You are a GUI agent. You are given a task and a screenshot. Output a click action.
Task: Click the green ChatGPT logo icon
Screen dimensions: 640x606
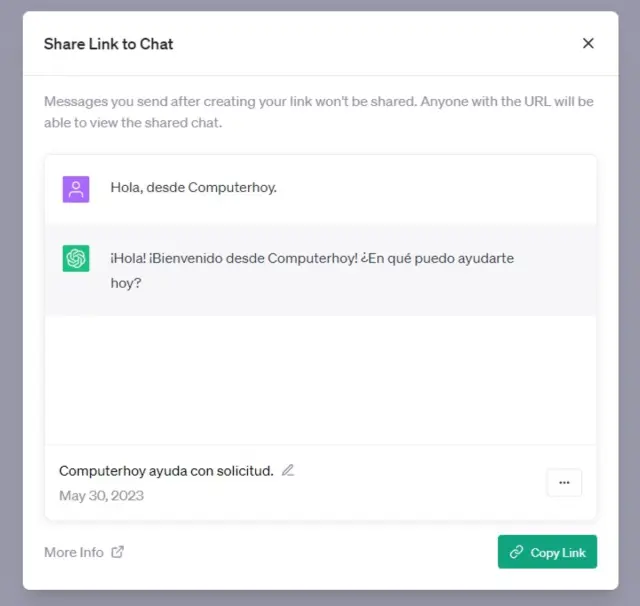click(x=76, y=258)
